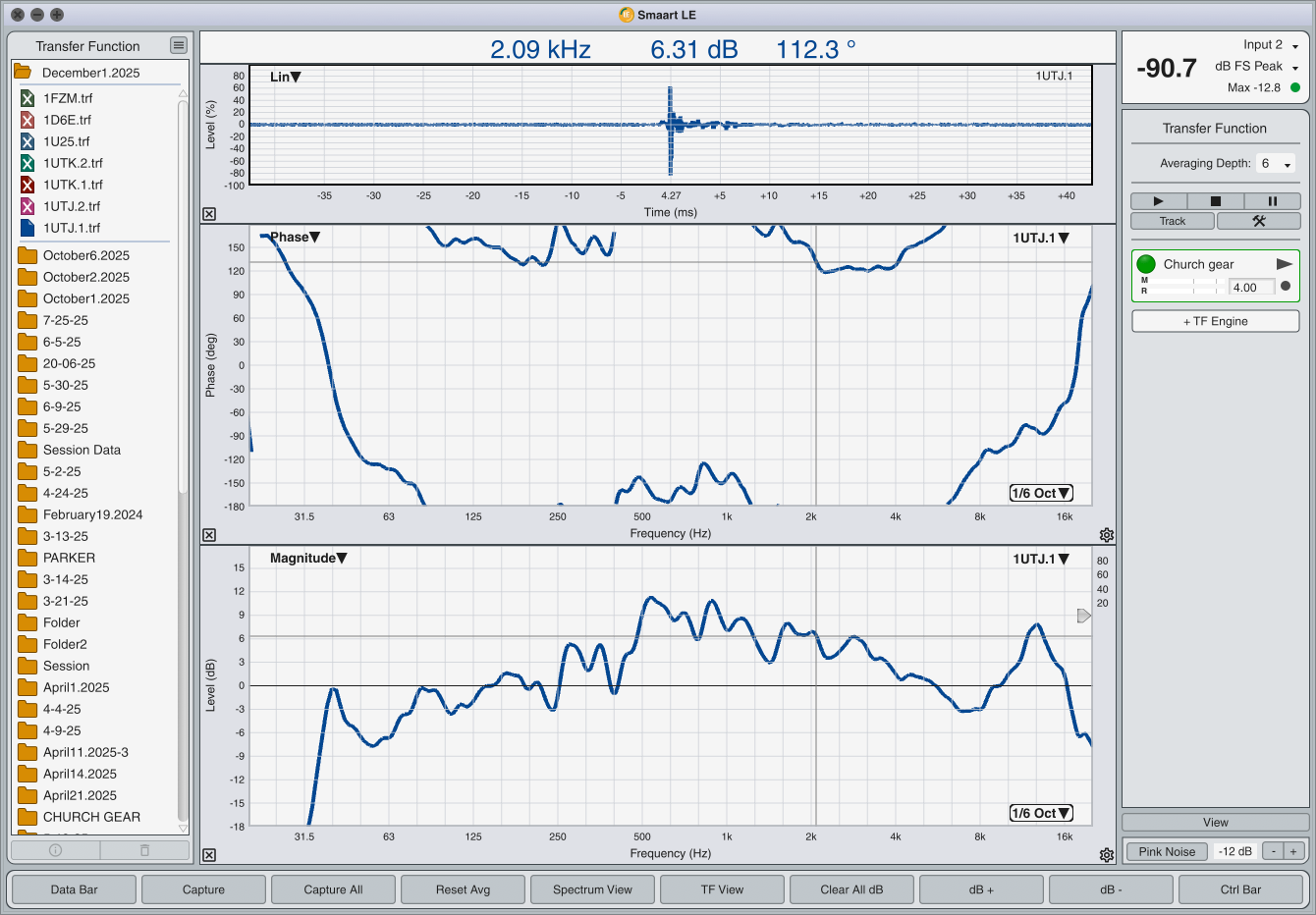The width and height of the screenshot is (1316, 915).
Task: Open the October6.2025 folder
Action: [x=86, y=255]
